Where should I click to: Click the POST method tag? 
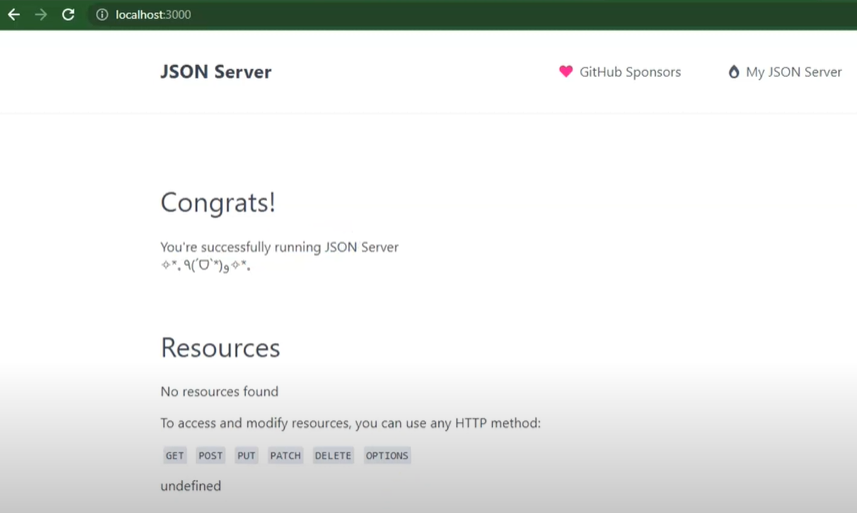click(210, 456)
